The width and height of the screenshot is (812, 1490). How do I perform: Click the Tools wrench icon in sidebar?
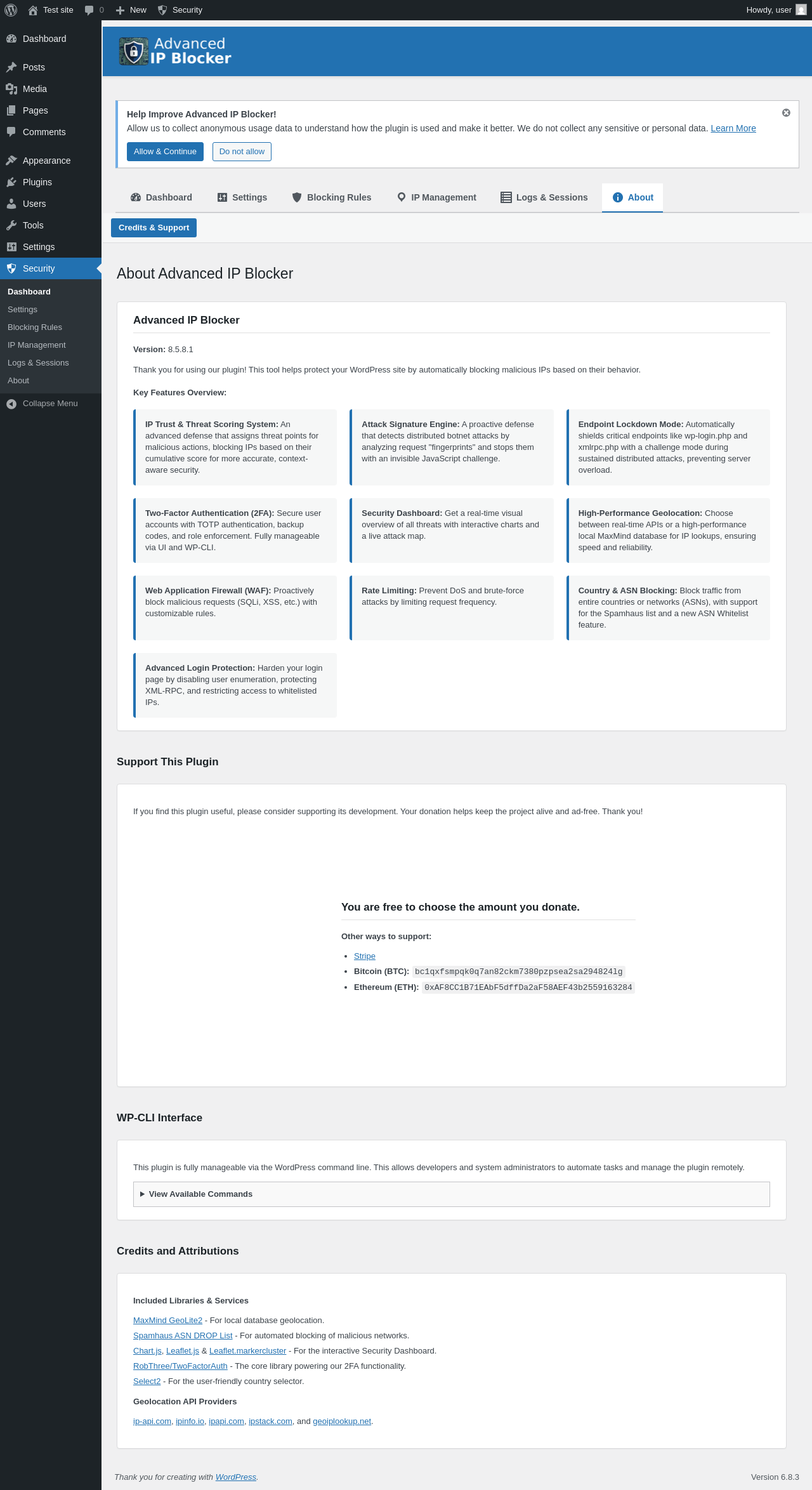click(11, 225)
